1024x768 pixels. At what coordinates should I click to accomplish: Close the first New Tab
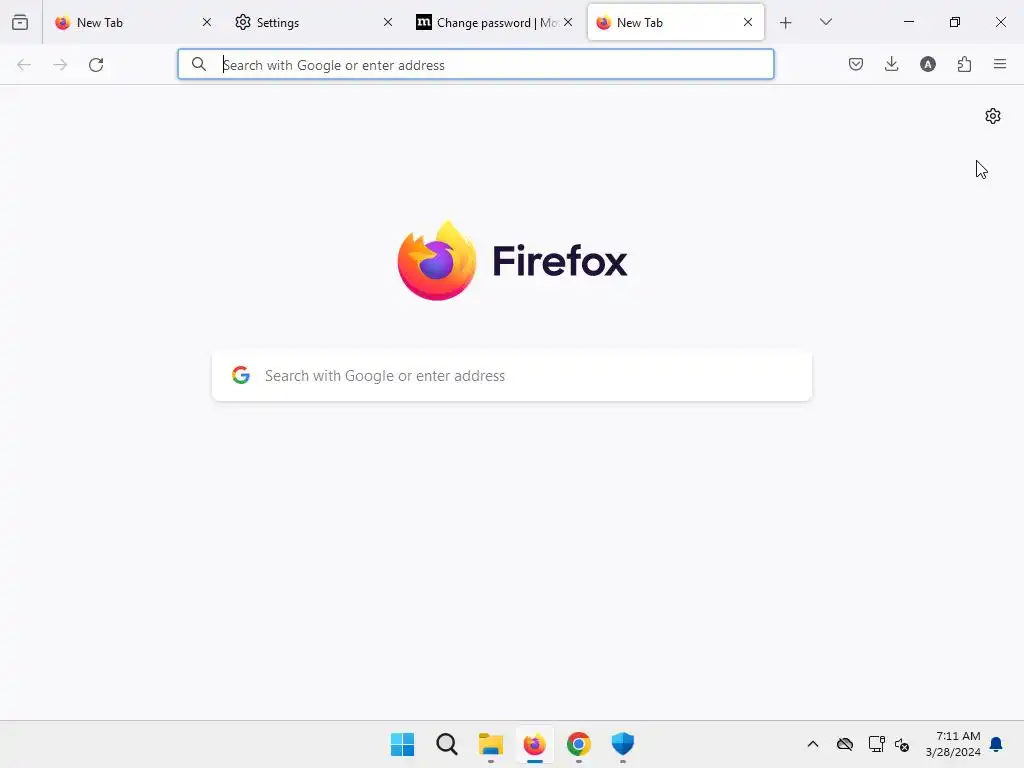click(x=207, y=22)
